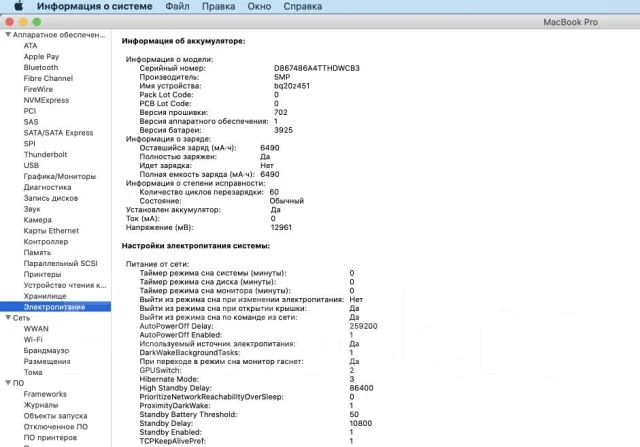Click serial number D867486A4TTHDWCB3
The width and height of the screenshot is (640, 447).
[x=317, y=68]
